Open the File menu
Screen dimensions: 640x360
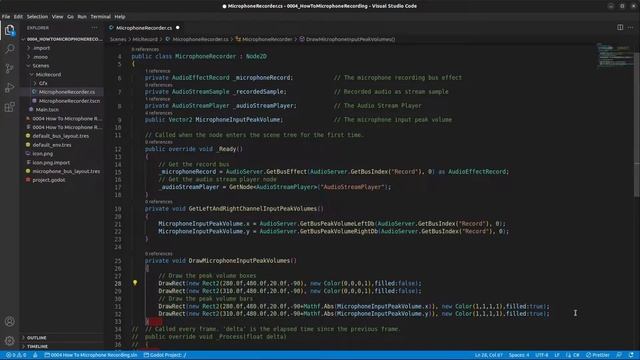coord(6,17)
